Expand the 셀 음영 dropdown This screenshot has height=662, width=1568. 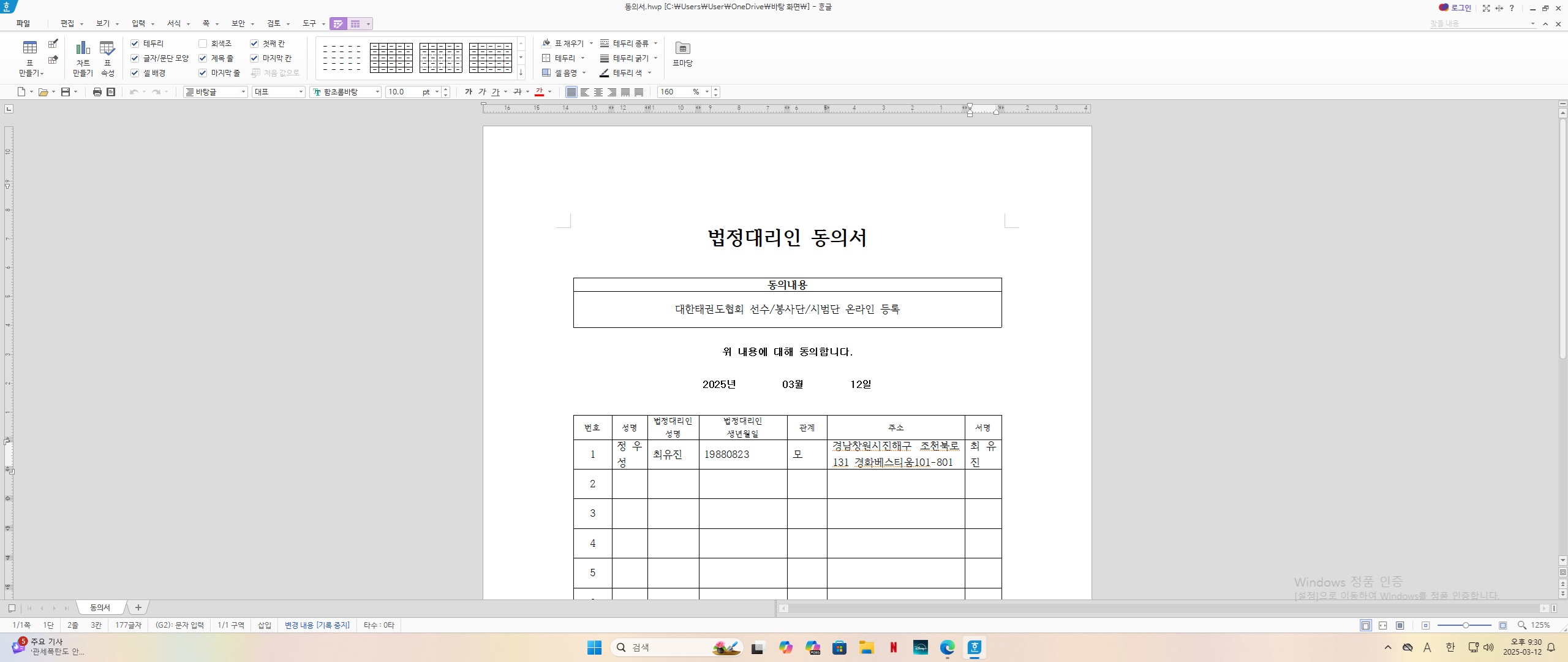[x=584, y=73]
